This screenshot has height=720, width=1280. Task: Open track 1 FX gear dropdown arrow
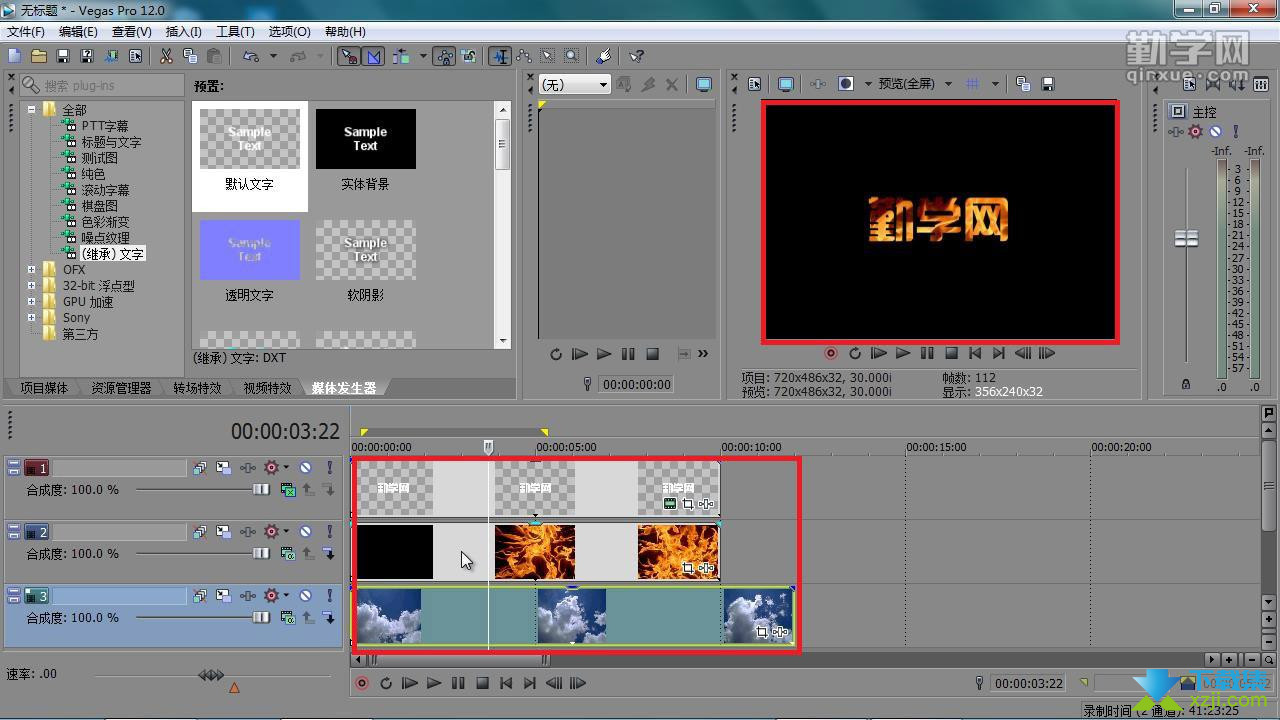click(286, 468)
